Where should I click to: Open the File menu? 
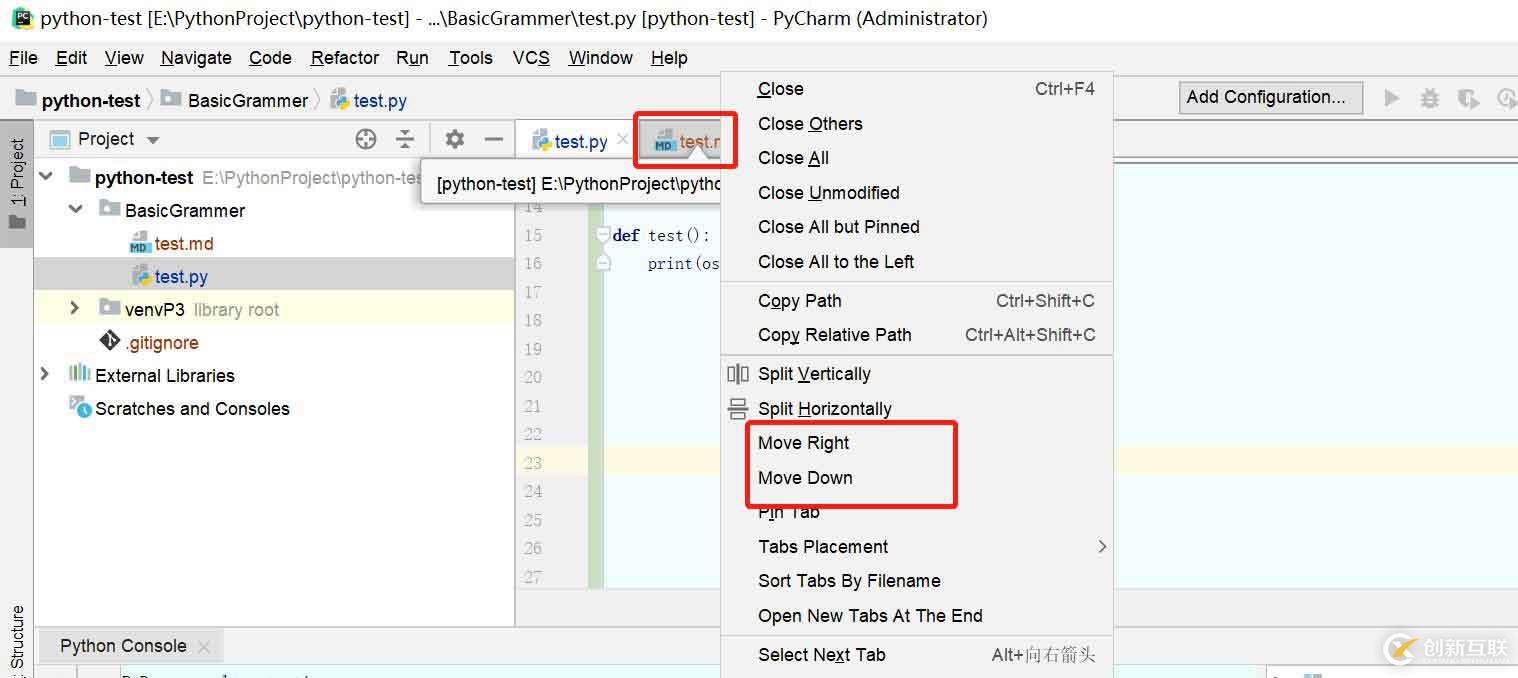[x=23, y=58]
